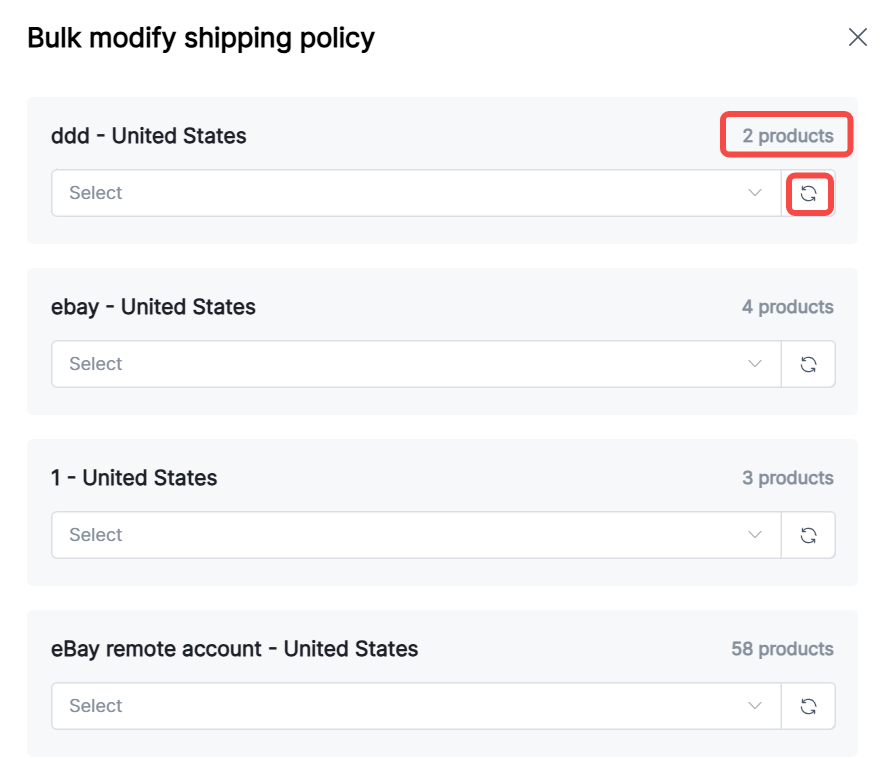This screenshot has height=758, width=890.
Task: Click the 'ddd - United States' heading
Action: point(149,136)
